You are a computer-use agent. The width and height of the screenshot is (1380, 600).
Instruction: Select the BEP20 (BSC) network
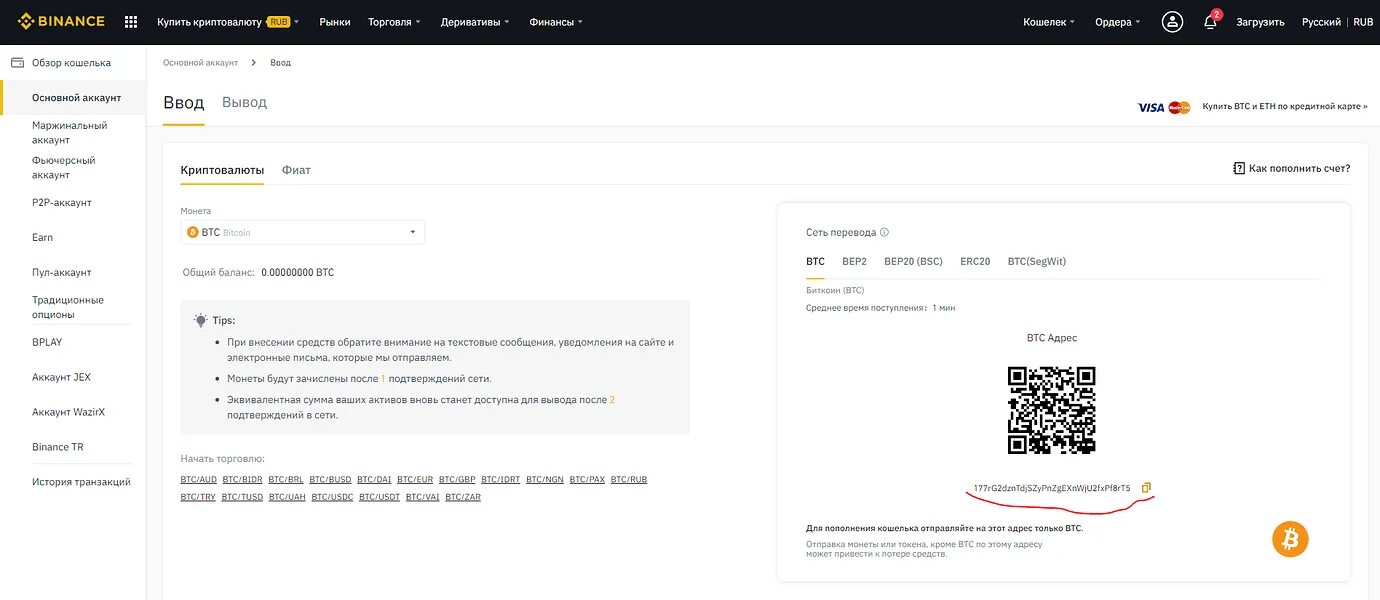click(x=913, y=261)
